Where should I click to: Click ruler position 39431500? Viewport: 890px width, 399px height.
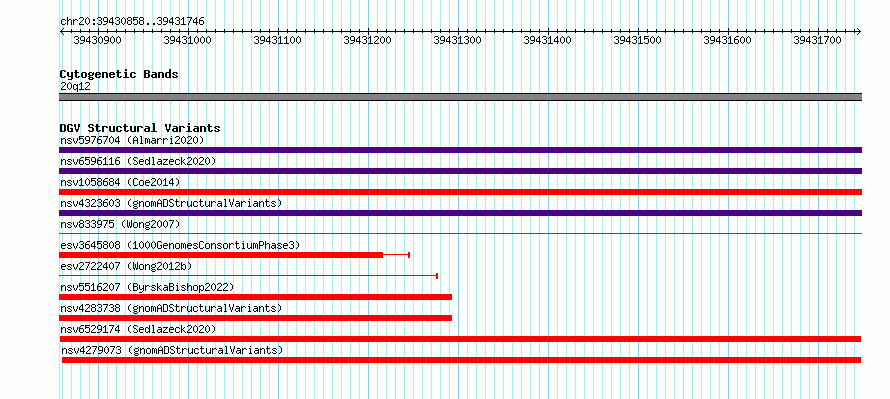(637, 40)
